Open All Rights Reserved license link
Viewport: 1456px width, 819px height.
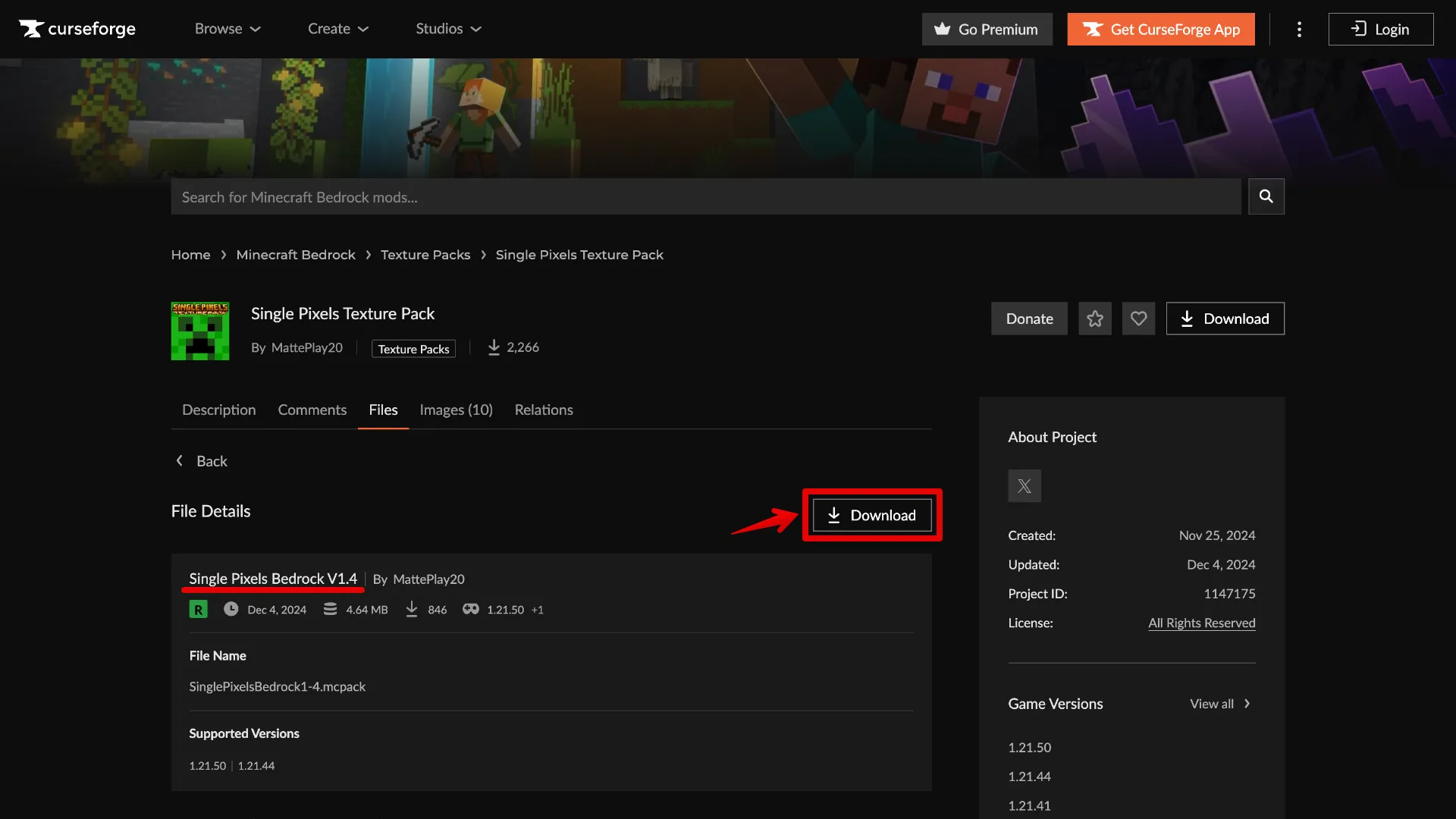1201,623
